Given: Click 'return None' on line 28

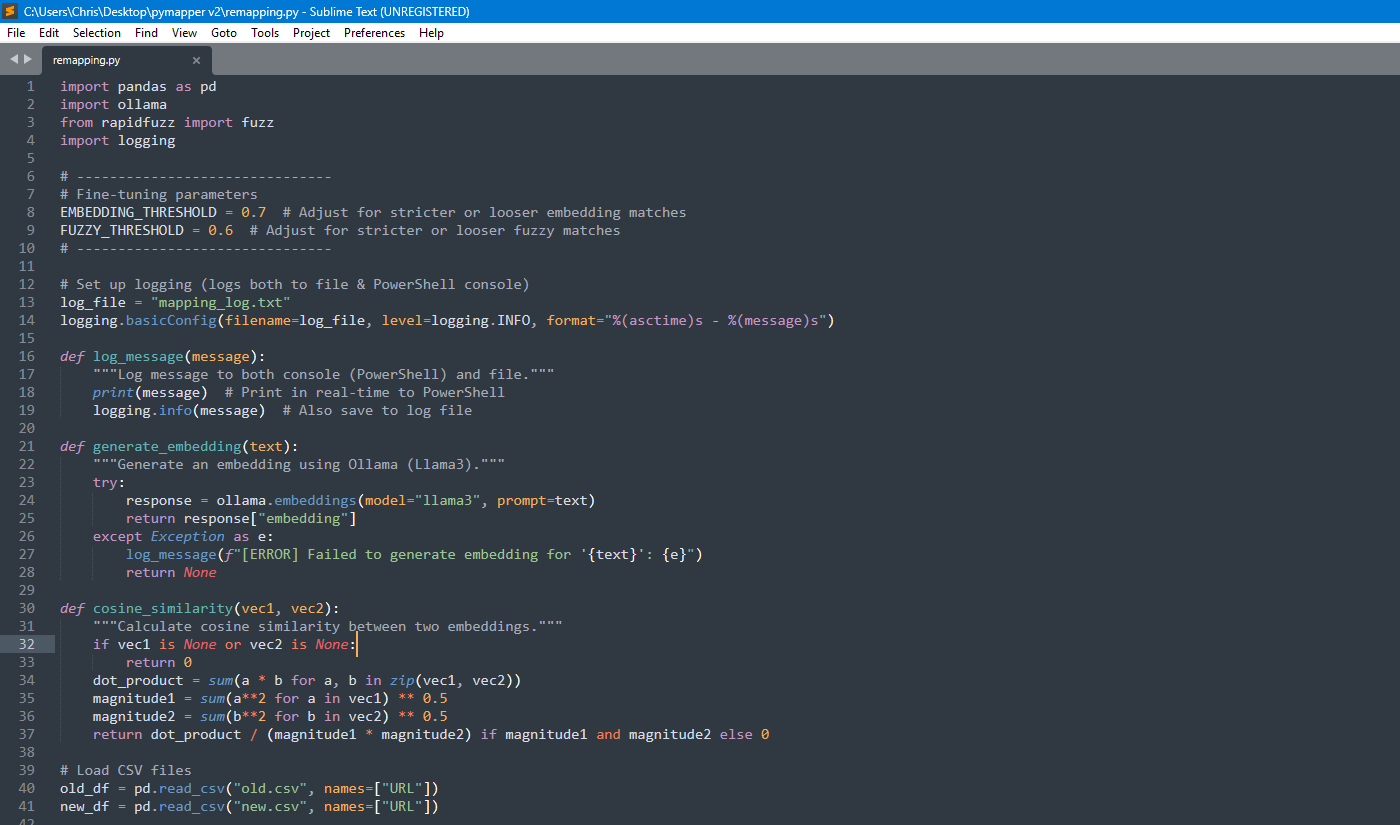Looking at the screenshot, I should (171, 572).
